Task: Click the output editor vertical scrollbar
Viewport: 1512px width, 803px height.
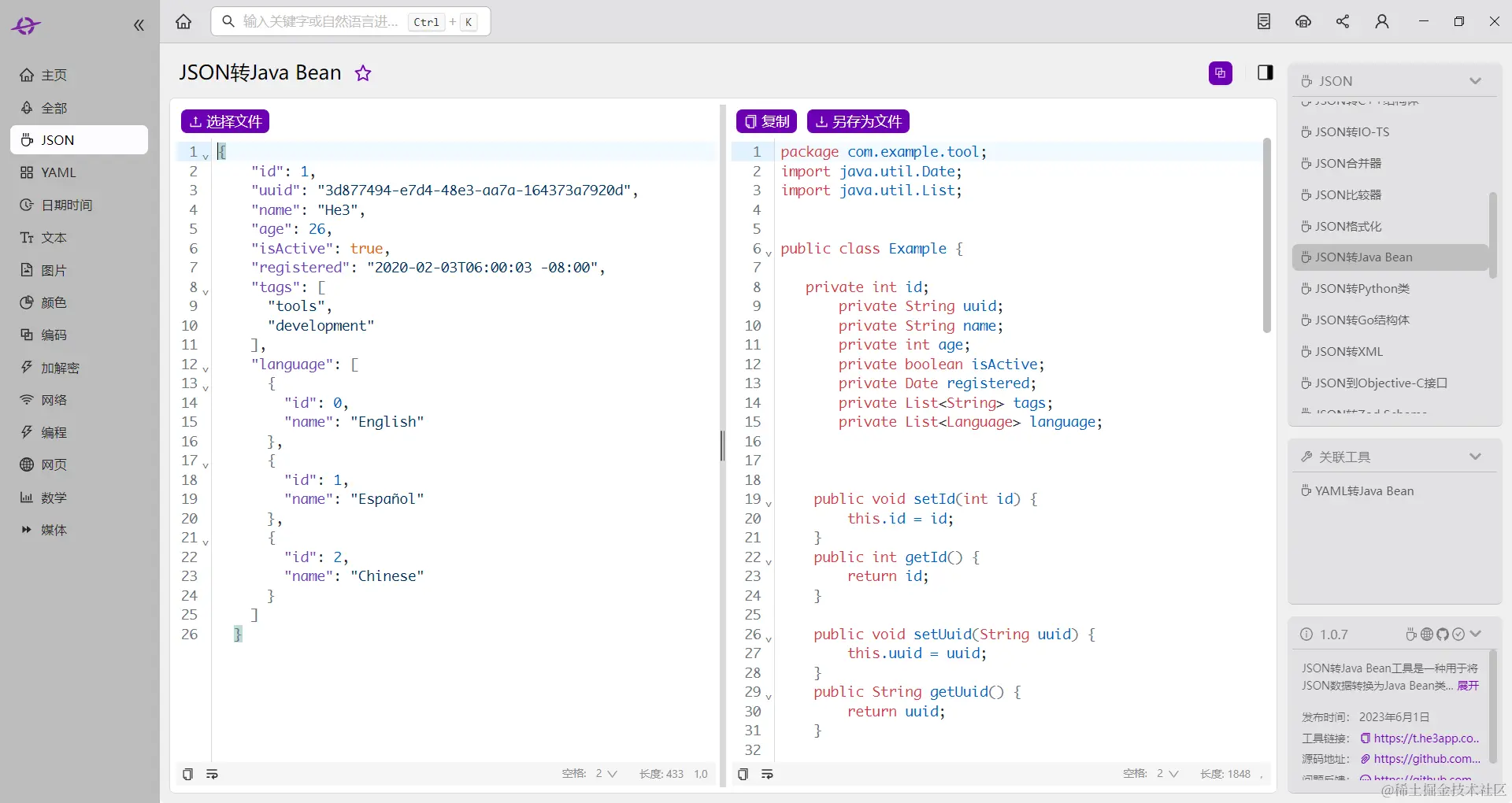Action: tap(1266, 236)
